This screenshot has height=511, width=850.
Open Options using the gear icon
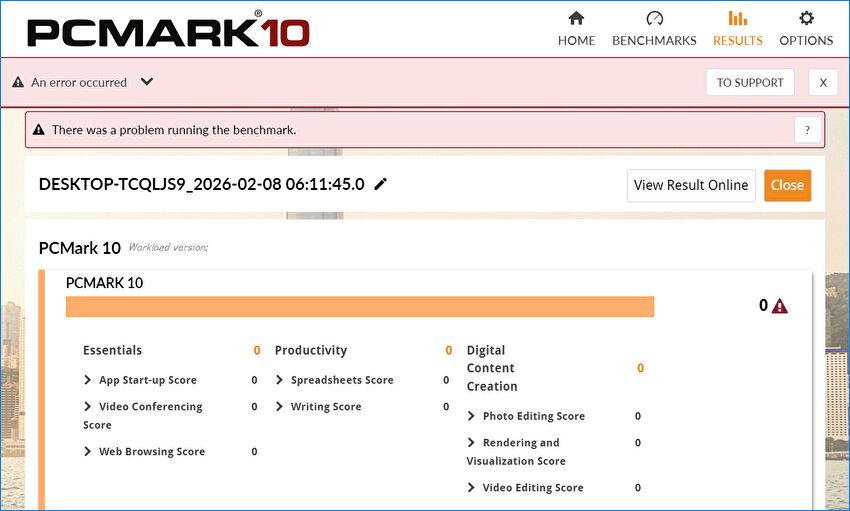tap(806, 18)
